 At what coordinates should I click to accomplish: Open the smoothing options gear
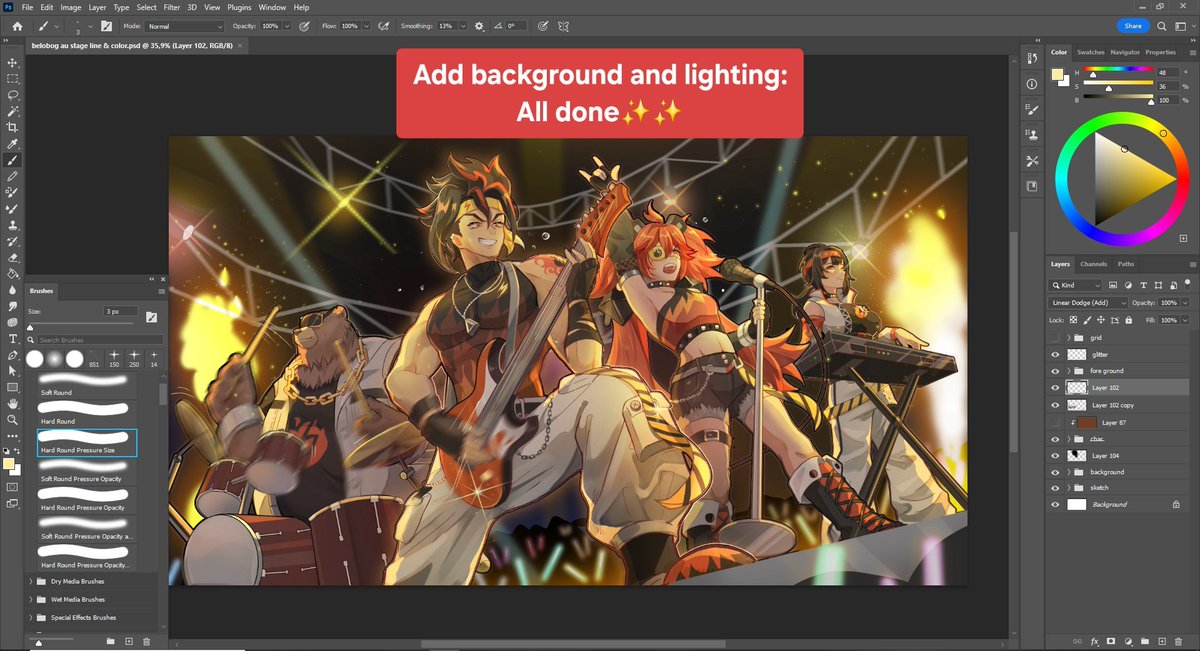point(479,26)
